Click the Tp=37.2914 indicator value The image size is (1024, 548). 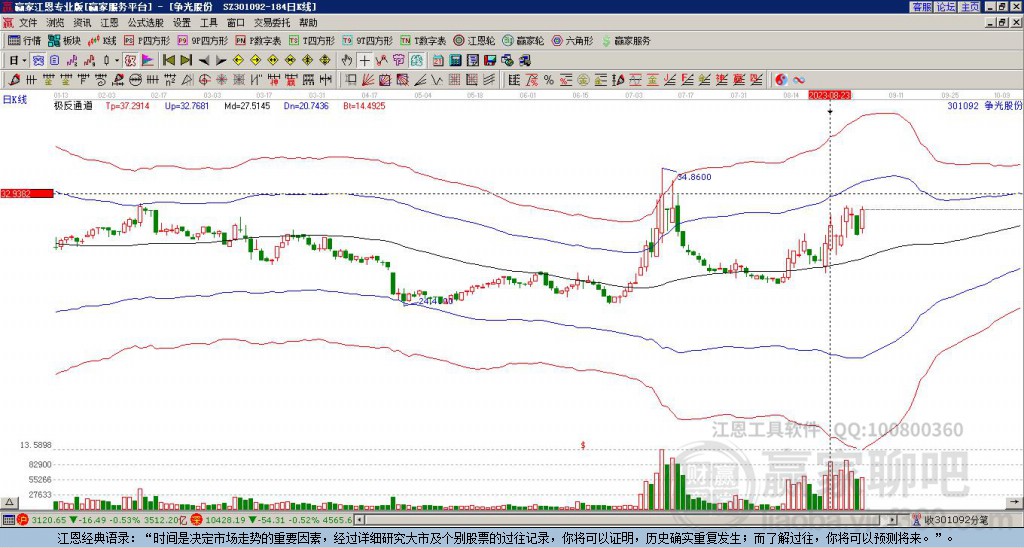(x=127, y=105)
